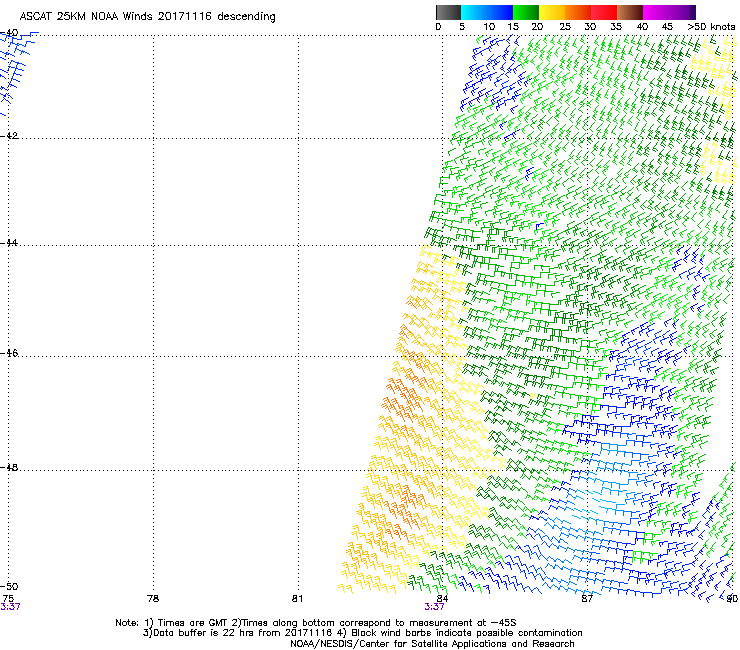
Task: Select the gray 0-5 knots color segment
Action: [x=448, y=12]
